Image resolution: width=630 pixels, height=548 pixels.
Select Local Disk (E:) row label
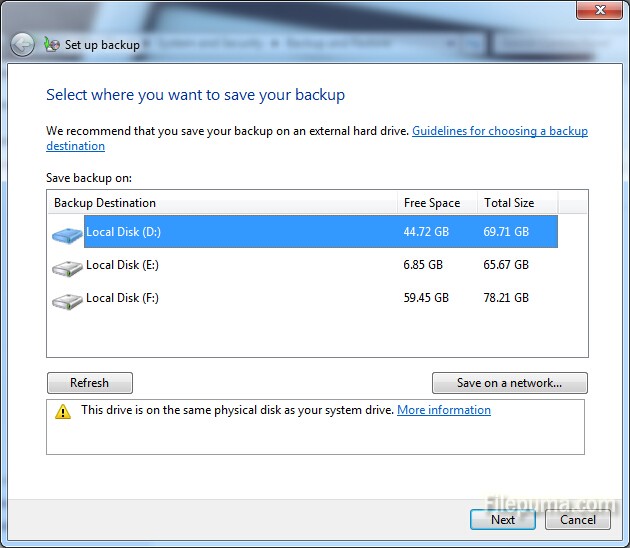122,265
